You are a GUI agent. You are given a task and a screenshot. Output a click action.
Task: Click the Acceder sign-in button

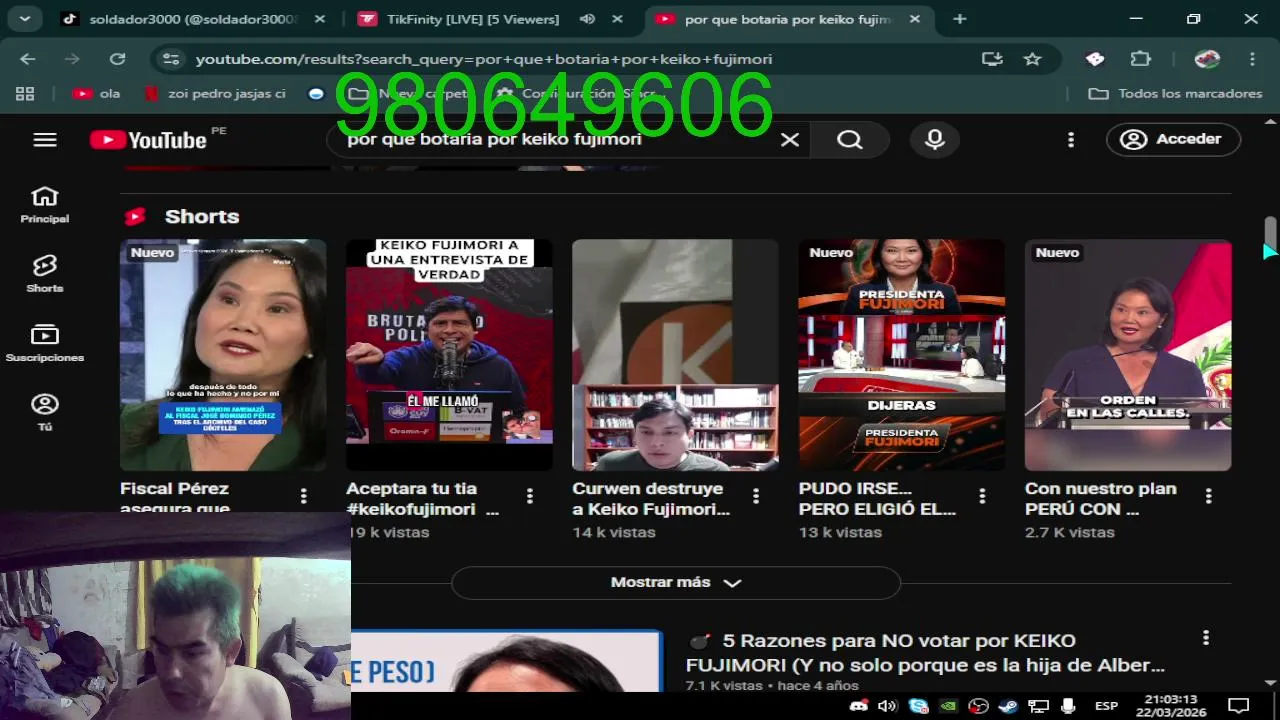[x=1173, y=139]
